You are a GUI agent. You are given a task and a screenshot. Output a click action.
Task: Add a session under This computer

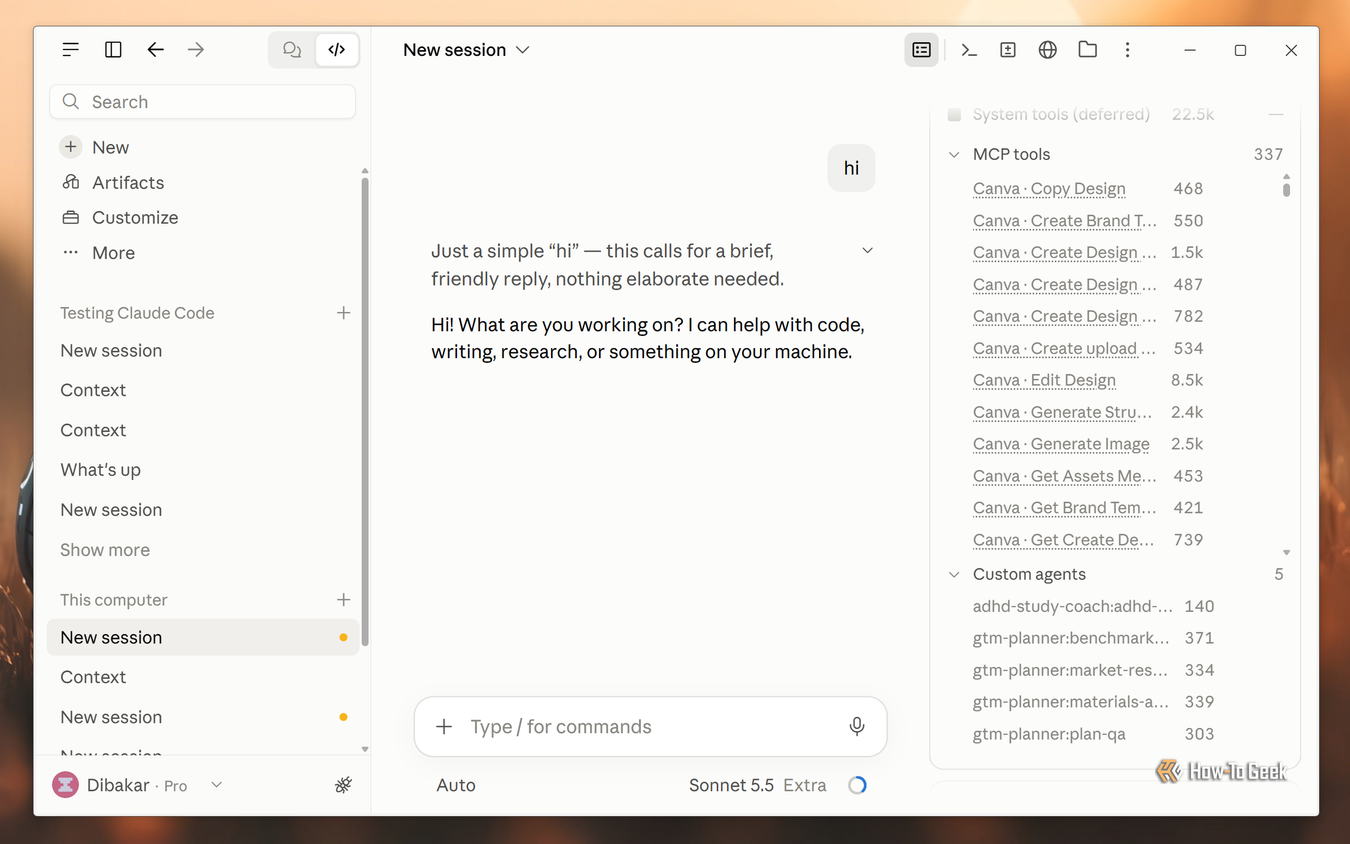tap(343, 600)
